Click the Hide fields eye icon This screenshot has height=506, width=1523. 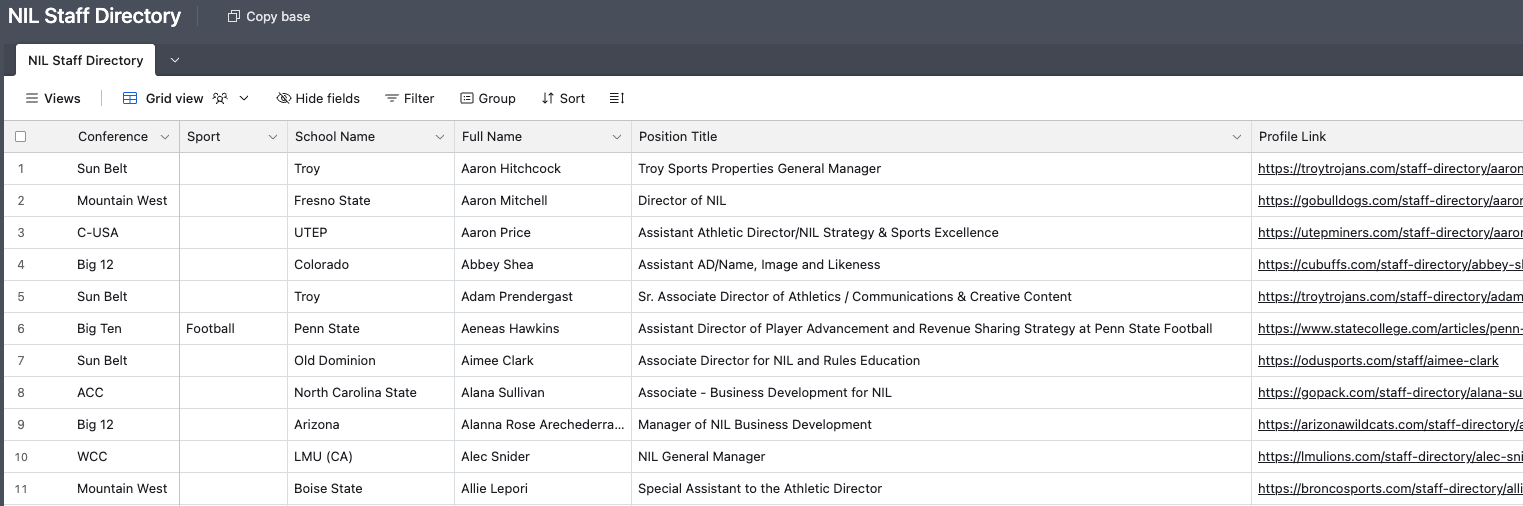coord(284,99)
